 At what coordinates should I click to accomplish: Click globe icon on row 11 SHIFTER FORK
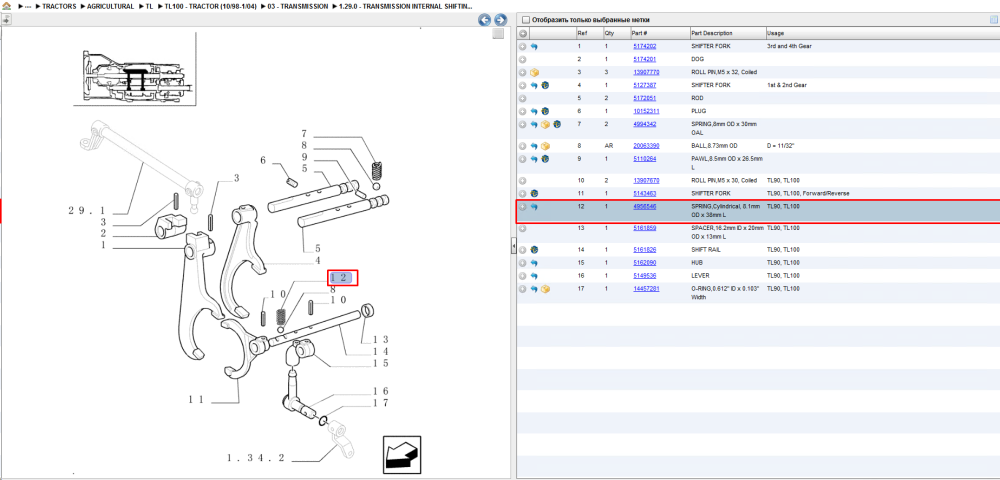[x=534, y=193]
